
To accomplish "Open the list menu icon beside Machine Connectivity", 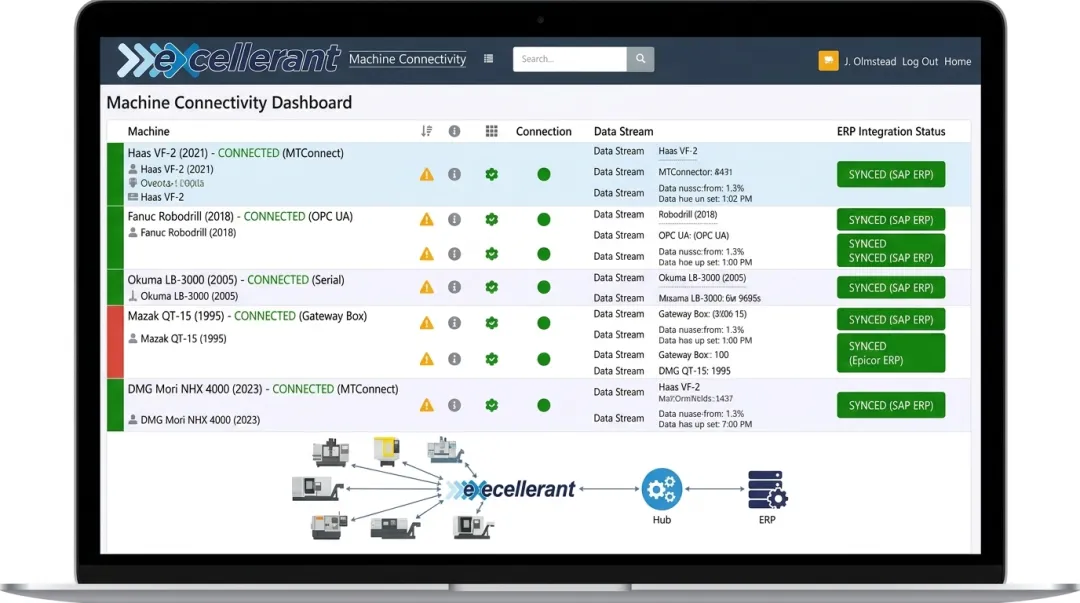I will click(488, 59).
